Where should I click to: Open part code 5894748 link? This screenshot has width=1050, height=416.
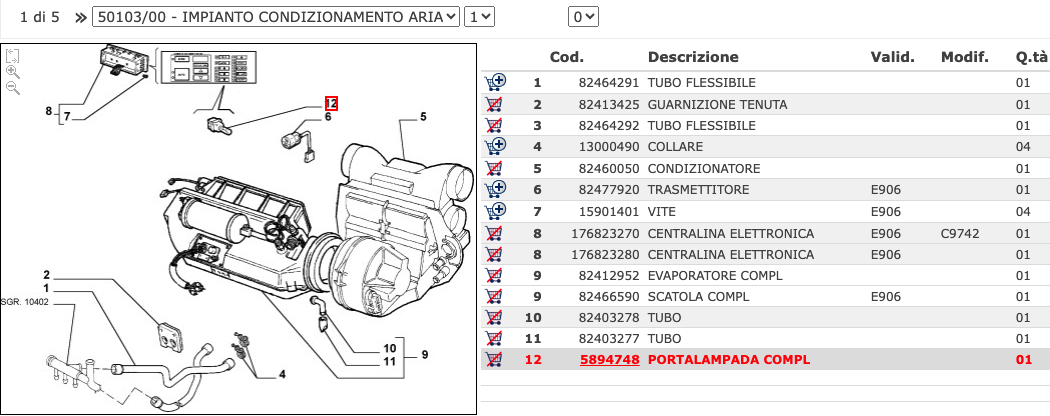pyautogui.click(x=609, y=360)
